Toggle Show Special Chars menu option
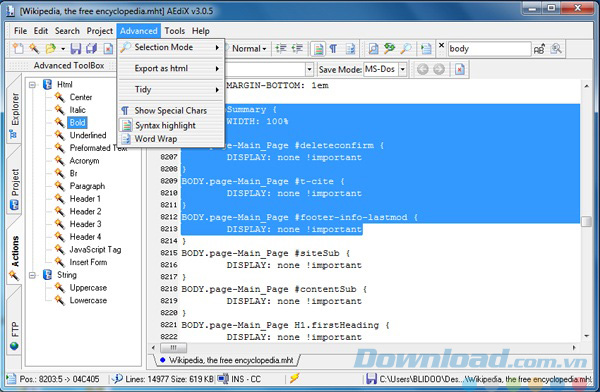 170,111
